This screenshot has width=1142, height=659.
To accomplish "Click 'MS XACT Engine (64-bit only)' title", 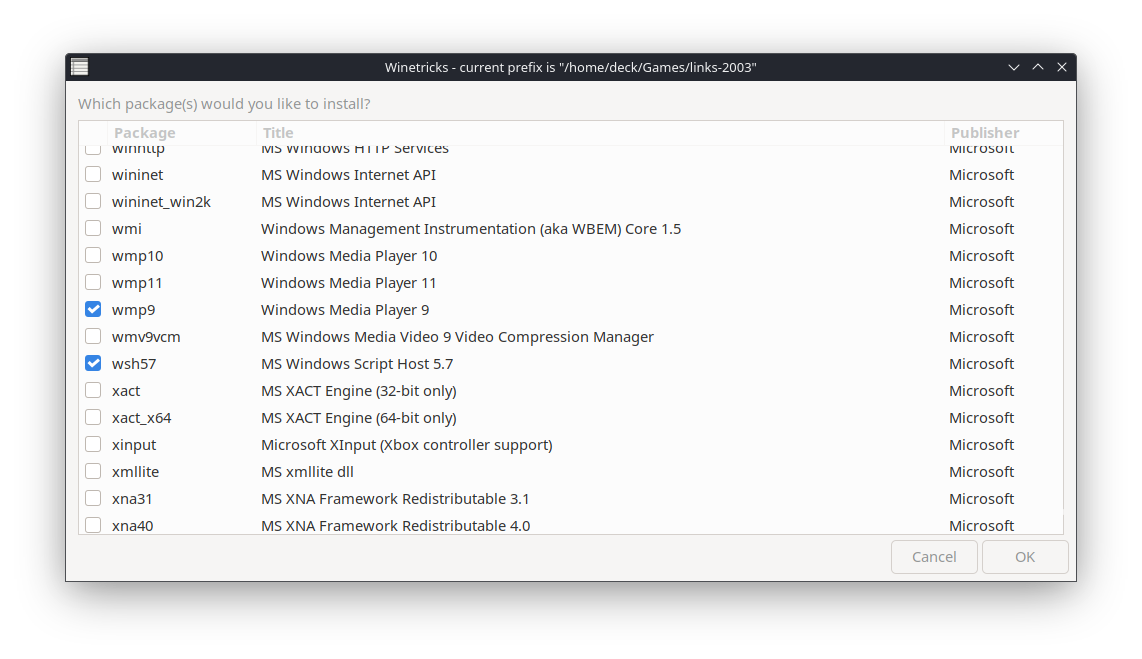I will [358, 417].
